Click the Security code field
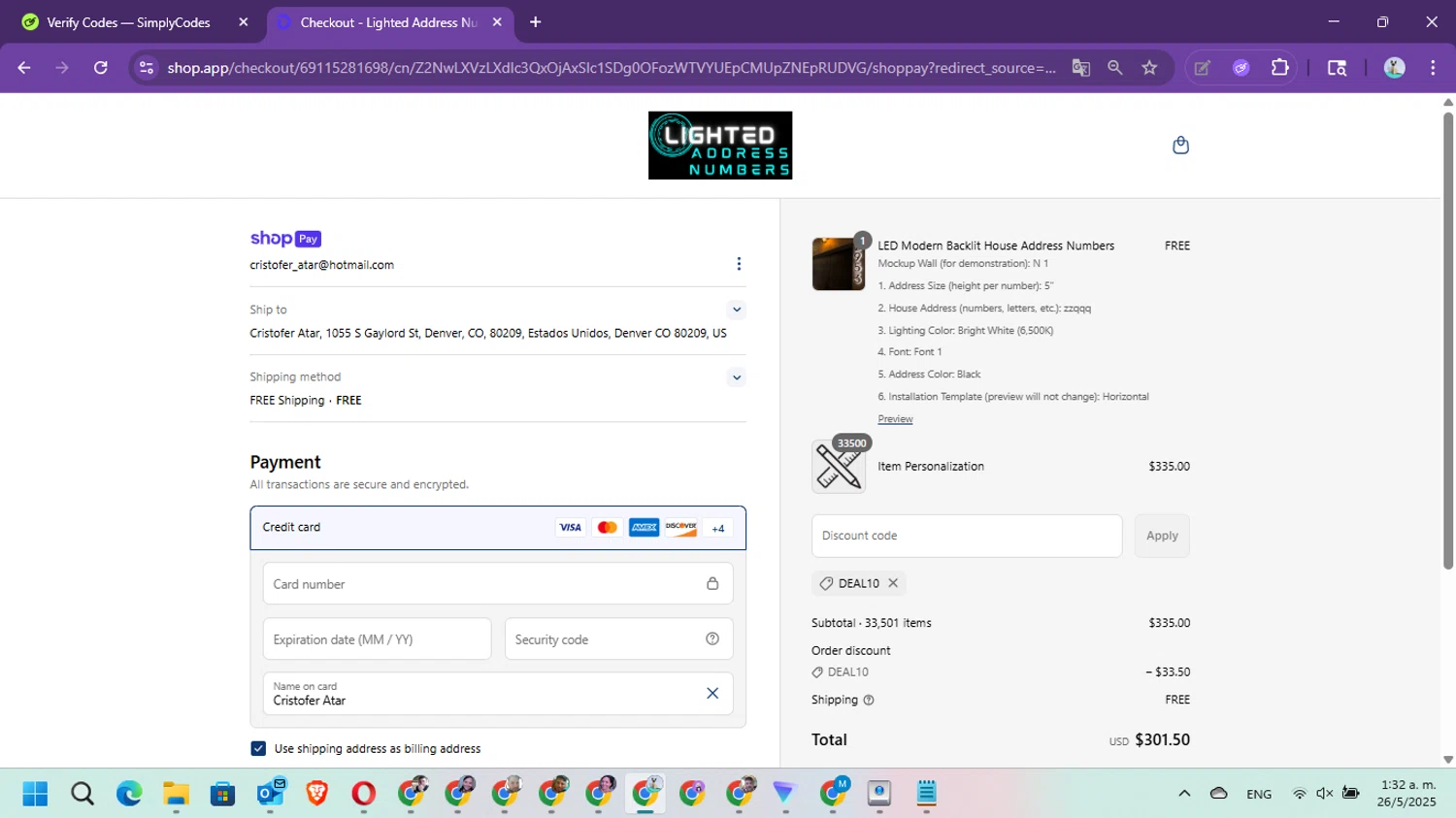Screen dimensions: 1456x818 click(x=618, y=639)
